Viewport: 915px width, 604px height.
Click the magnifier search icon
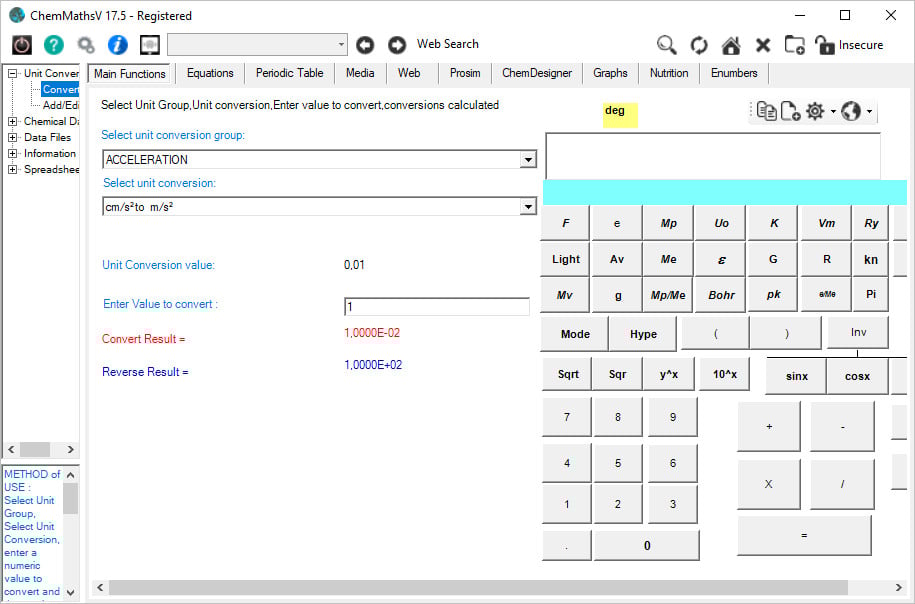(666, 45)
